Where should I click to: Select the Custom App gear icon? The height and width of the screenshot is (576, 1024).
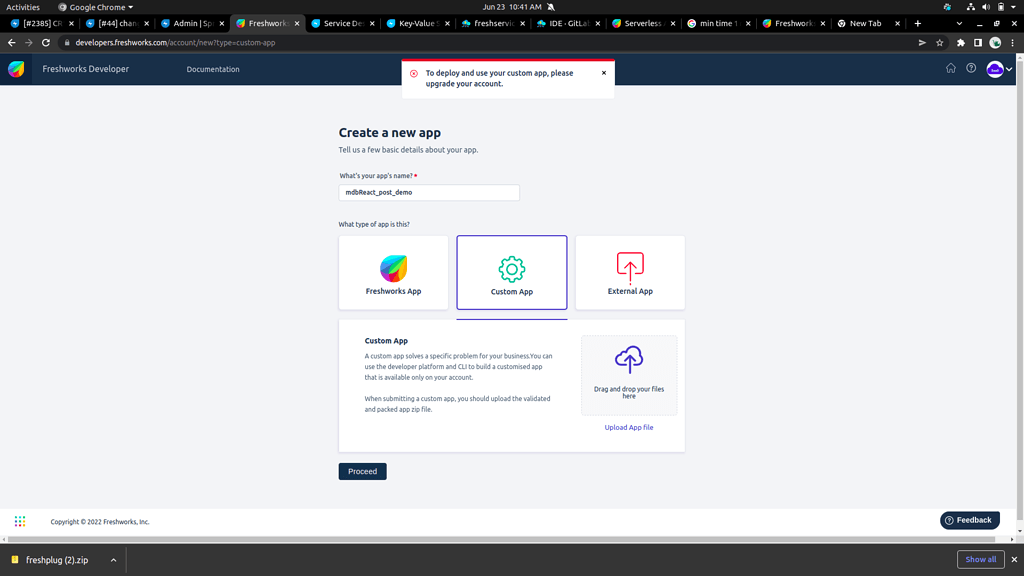[x=511, y=266]
